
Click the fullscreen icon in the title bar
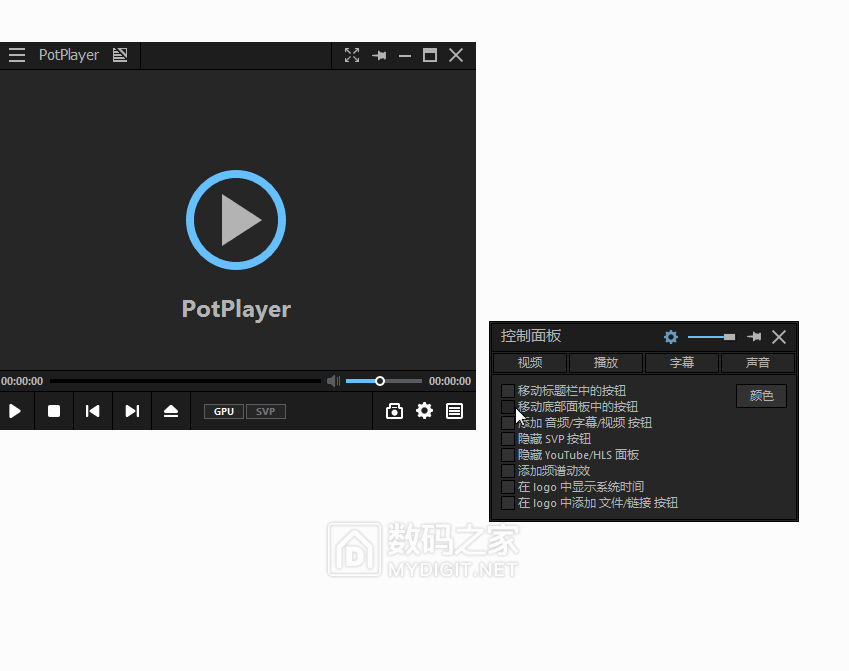(352, 55)
